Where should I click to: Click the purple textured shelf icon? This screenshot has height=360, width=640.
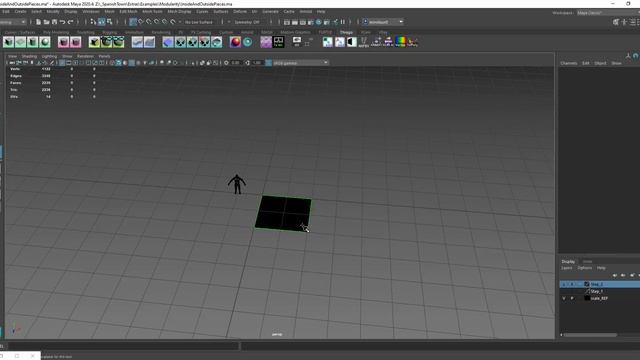(x=266, y=42)
